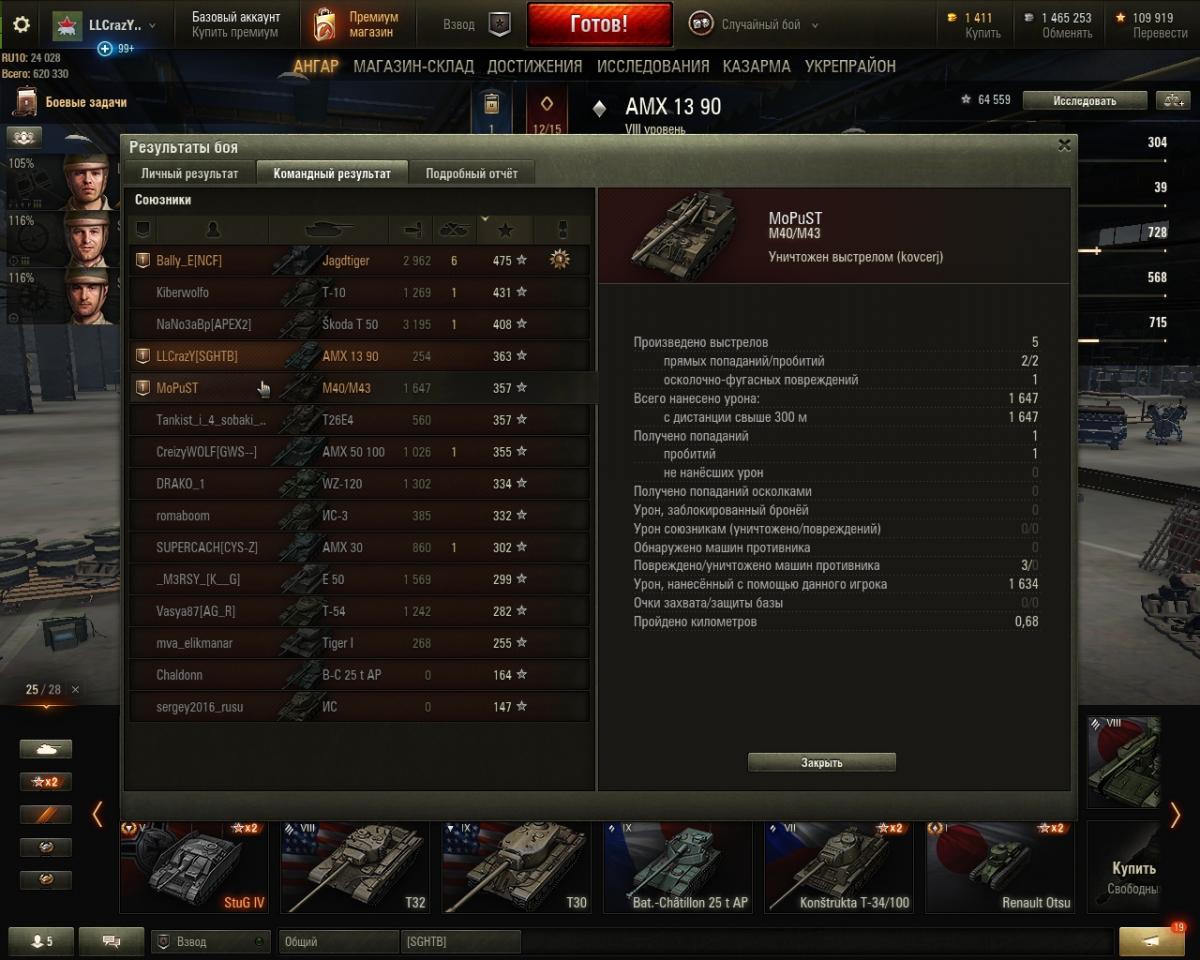Toggle the tank type carousel filter
The image size is (1200, 960).
[46, 749]
